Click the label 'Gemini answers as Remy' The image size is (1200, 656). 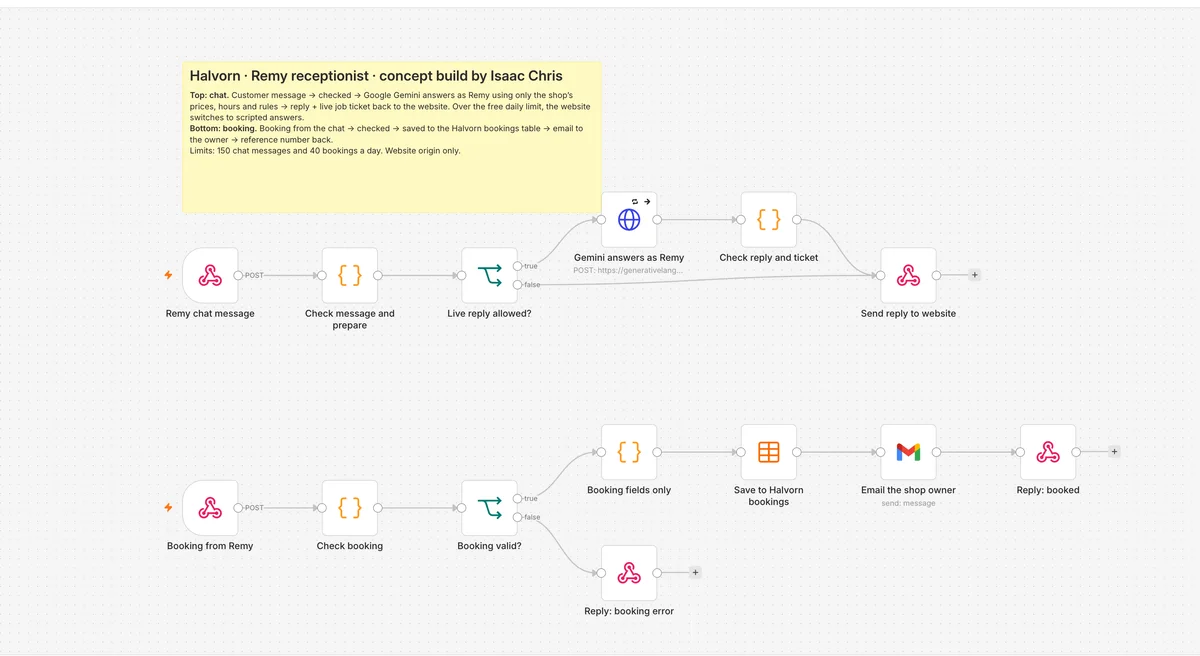tap(629, 258)
